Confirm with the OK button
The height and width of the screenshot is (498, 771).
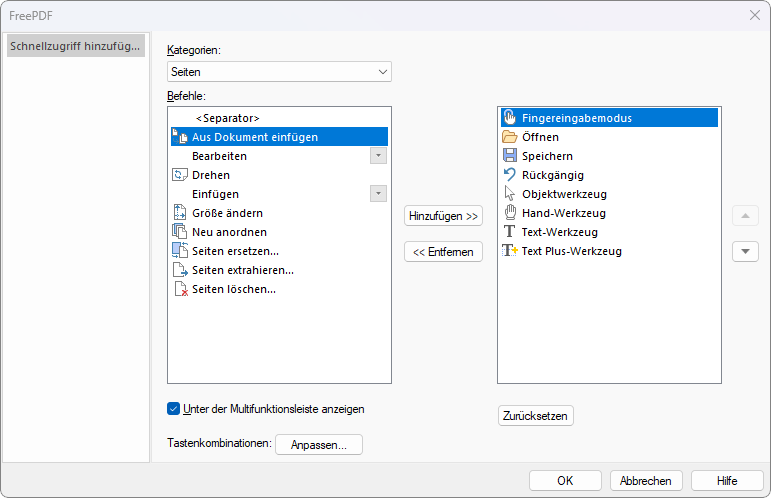pyautogui.click(x=565, y=480)
